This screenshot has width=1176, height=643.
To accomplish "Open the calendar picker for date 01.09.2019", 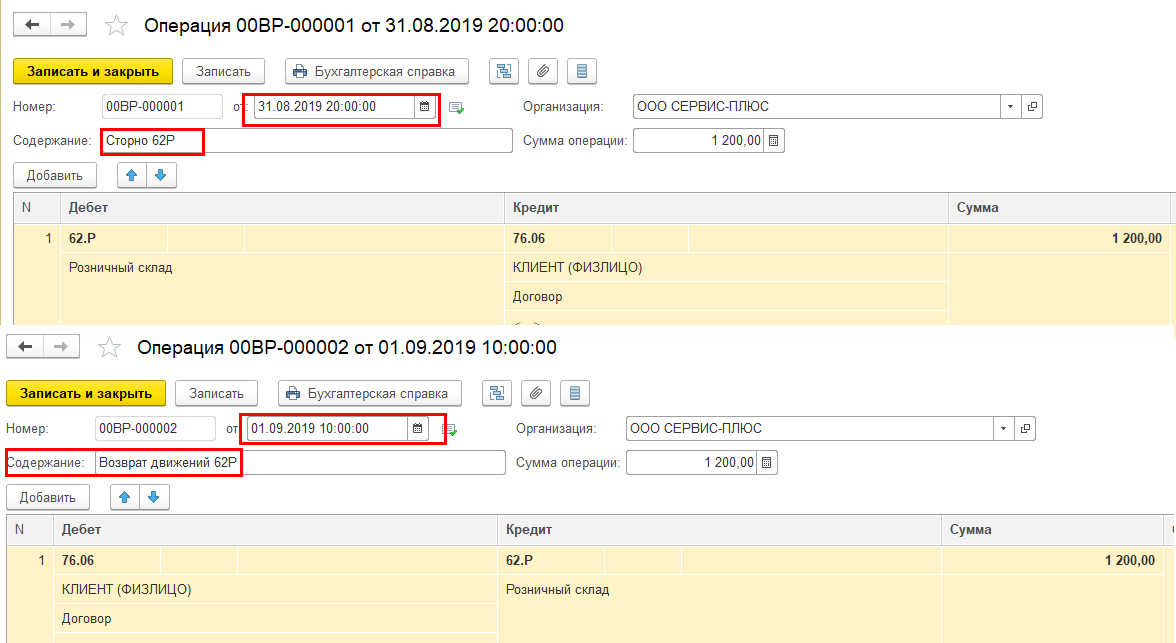I will [x=418, y=428].
